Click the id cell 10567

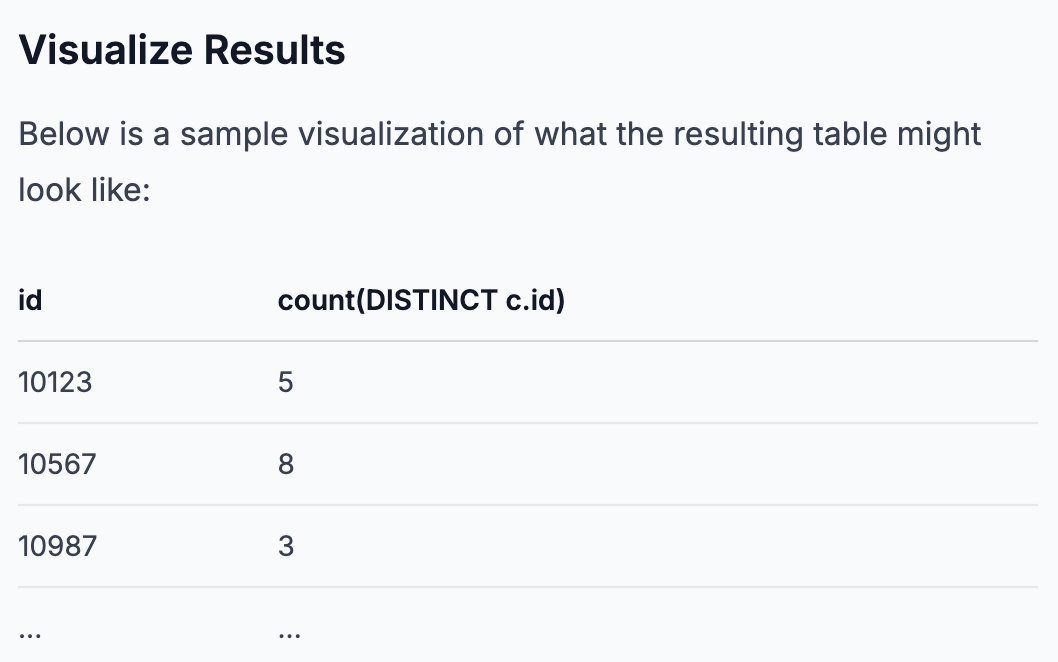pyautogui.click(x=57, y=464)
